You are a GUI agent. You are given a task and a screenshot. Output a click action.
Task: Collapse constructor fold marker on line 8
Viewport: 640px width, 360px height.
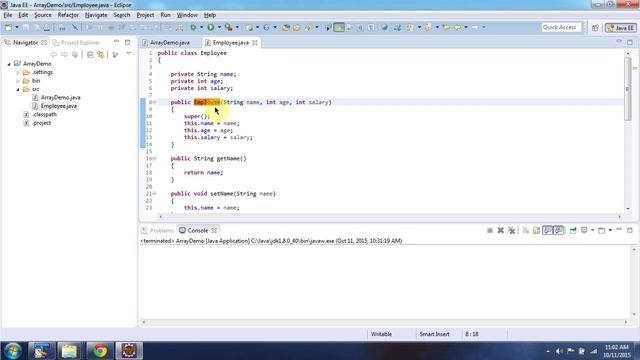click(x=155, y=102)
